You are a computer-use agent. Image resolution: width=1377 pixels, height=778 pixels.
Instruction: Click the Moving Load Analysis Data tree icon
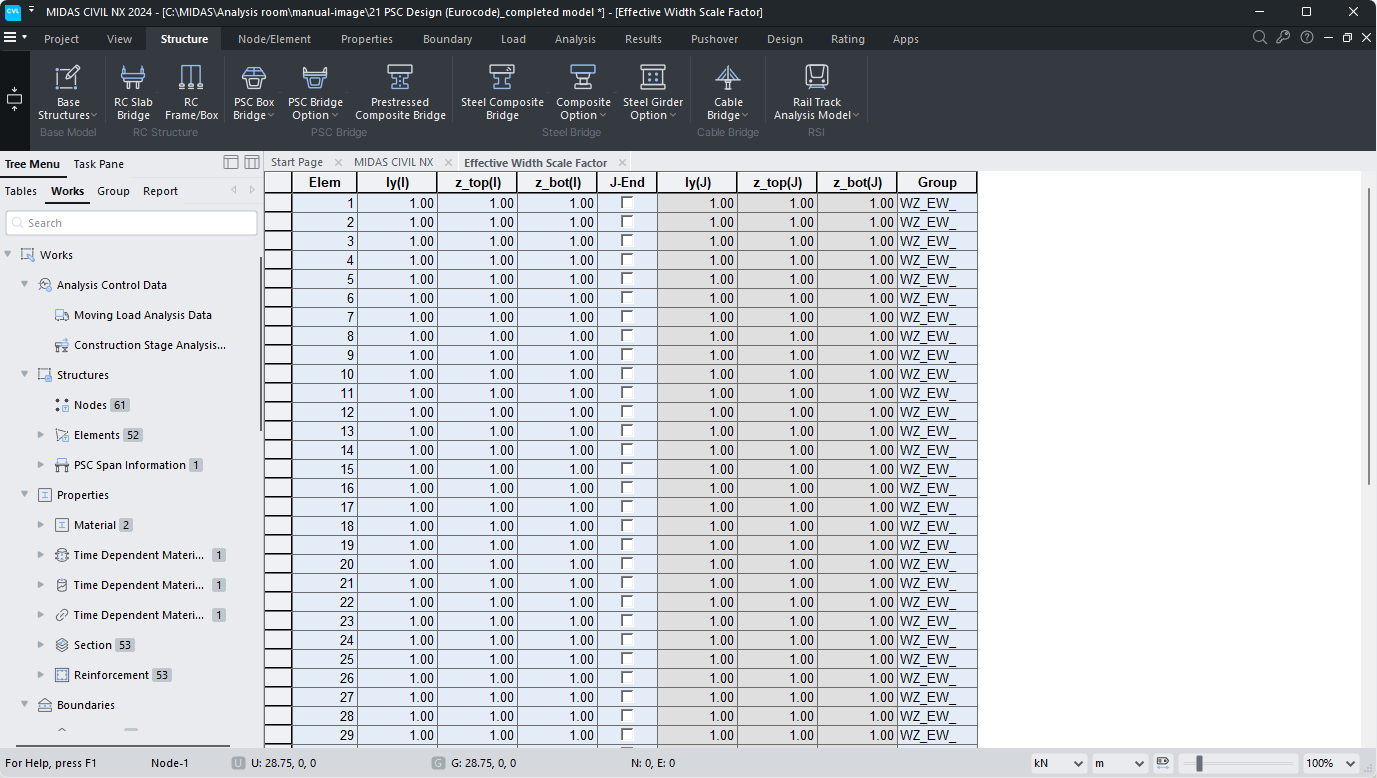62,315
